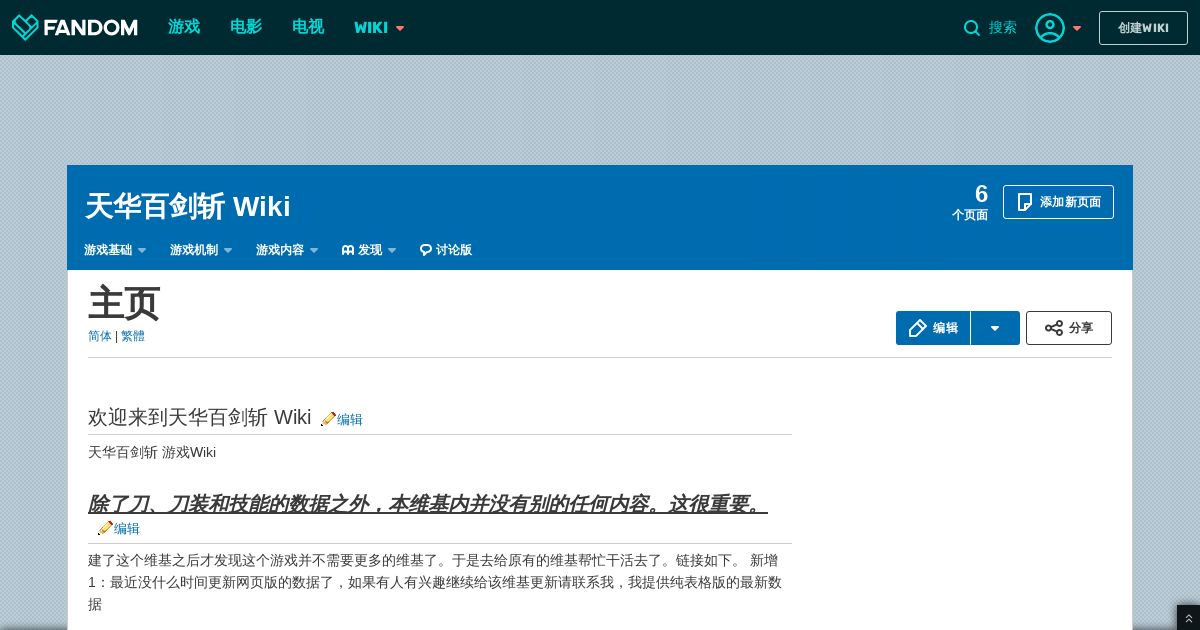Click pencil icon beside welcome heading

pos(328,419)
